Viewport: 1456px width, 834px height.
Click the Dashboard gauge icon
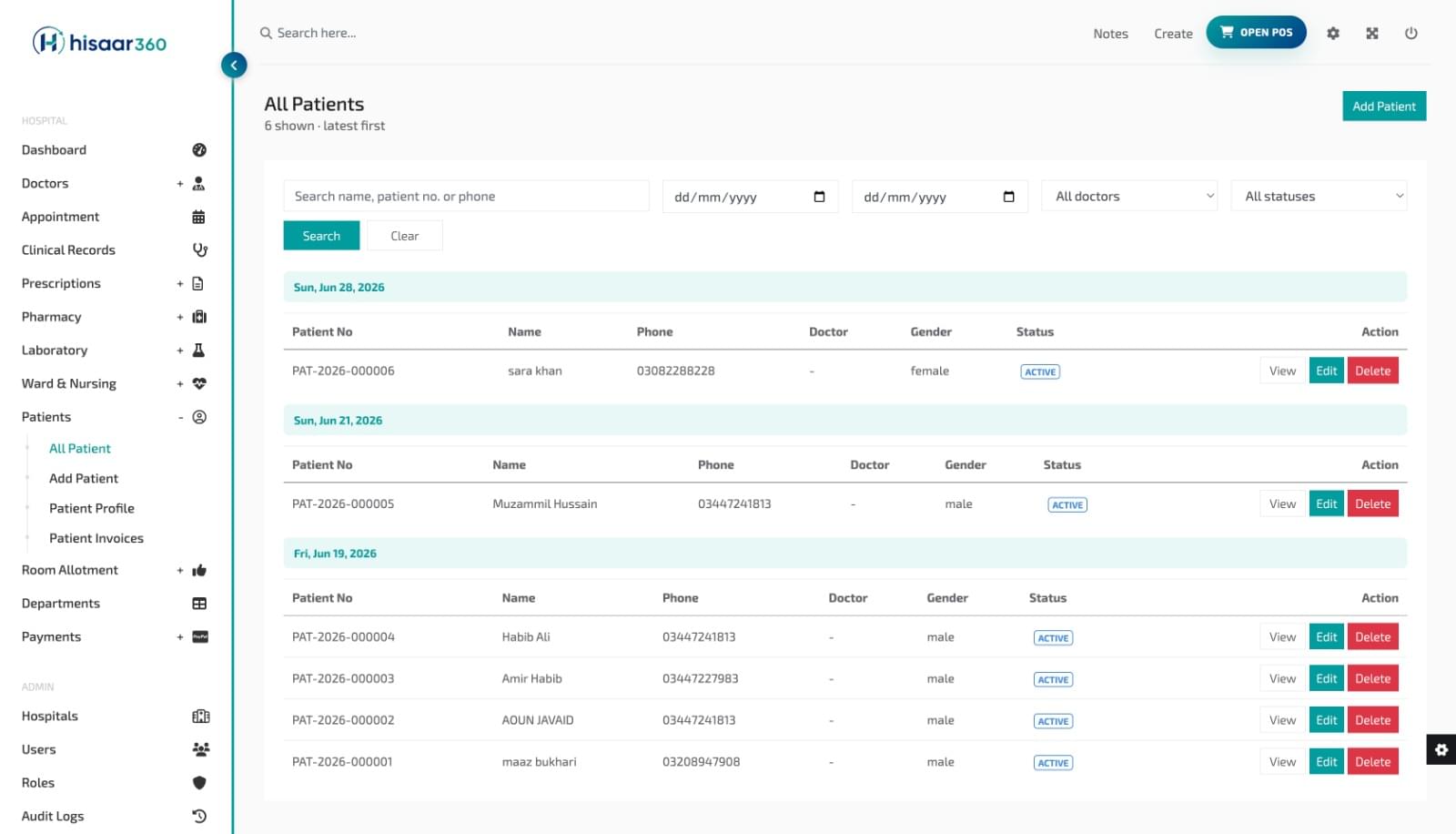tap(199, 150)
